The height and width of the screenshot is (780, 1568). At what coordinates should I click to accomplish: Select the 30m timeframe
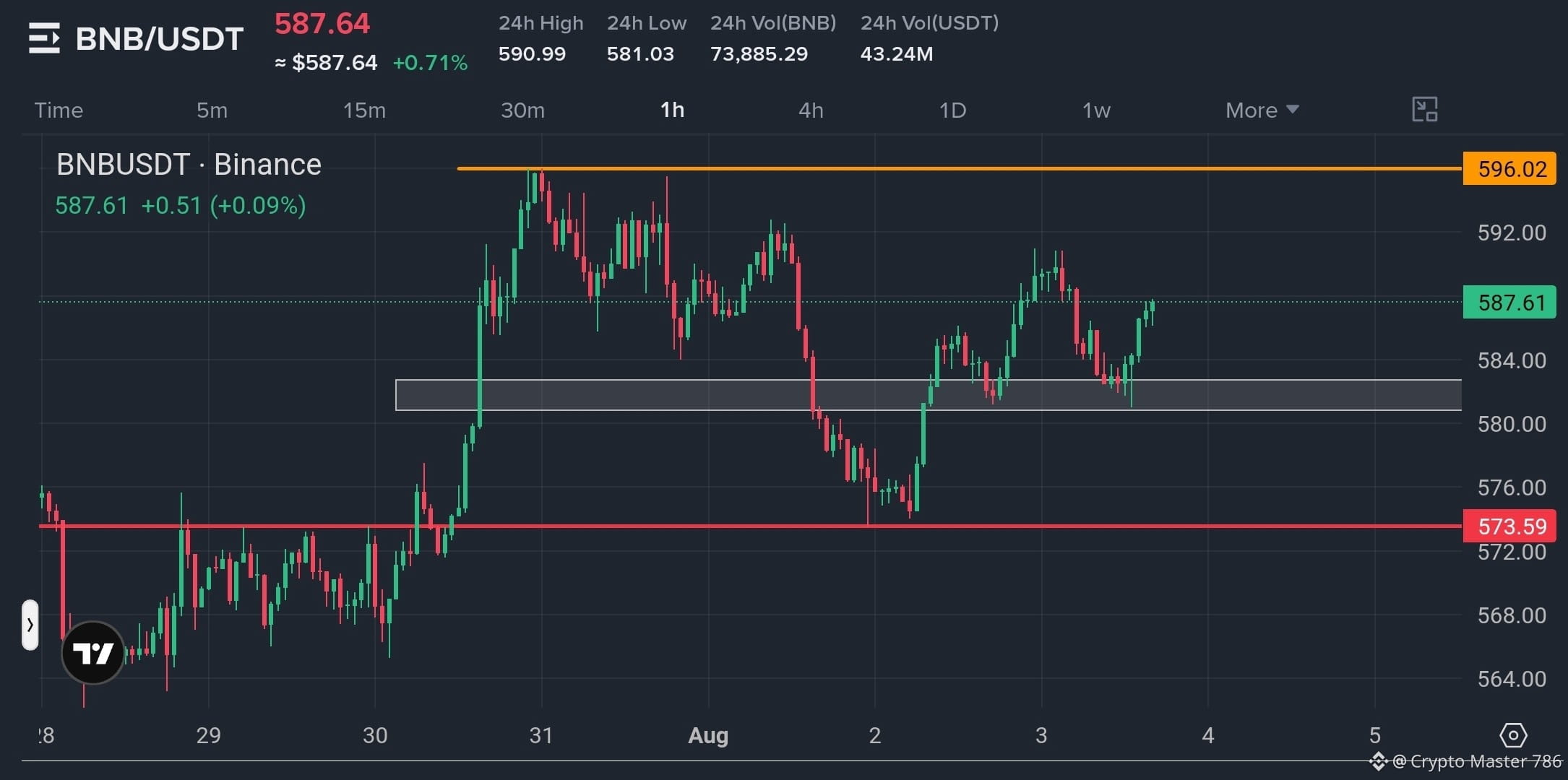pos(522,110)
